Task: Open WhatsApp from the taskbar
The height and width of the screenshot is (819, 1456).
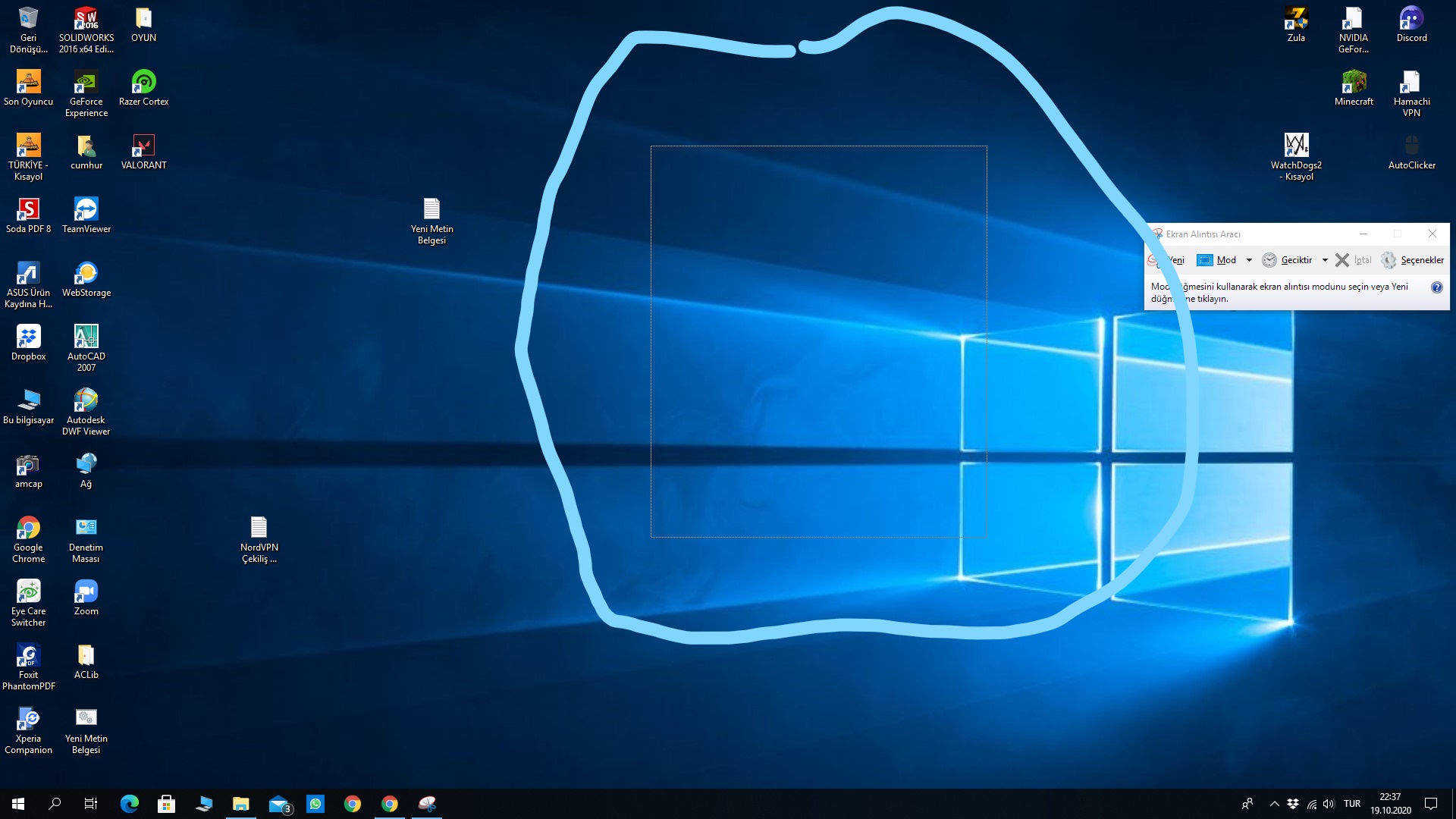Action: tap(315, 804)
